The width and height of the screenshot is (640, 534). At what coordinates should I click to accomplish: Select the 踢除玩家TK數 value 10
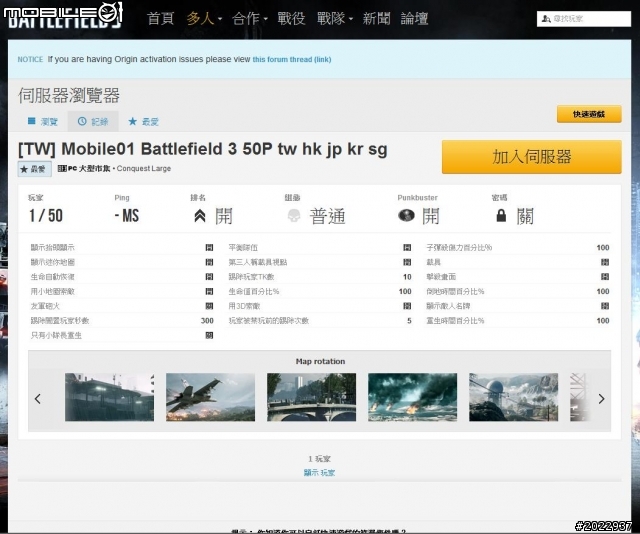(x=407, y=277)
